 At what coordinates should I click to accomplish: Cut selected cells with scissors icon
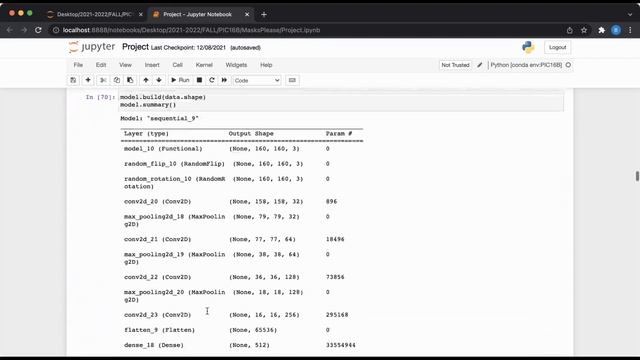point(103,80)
